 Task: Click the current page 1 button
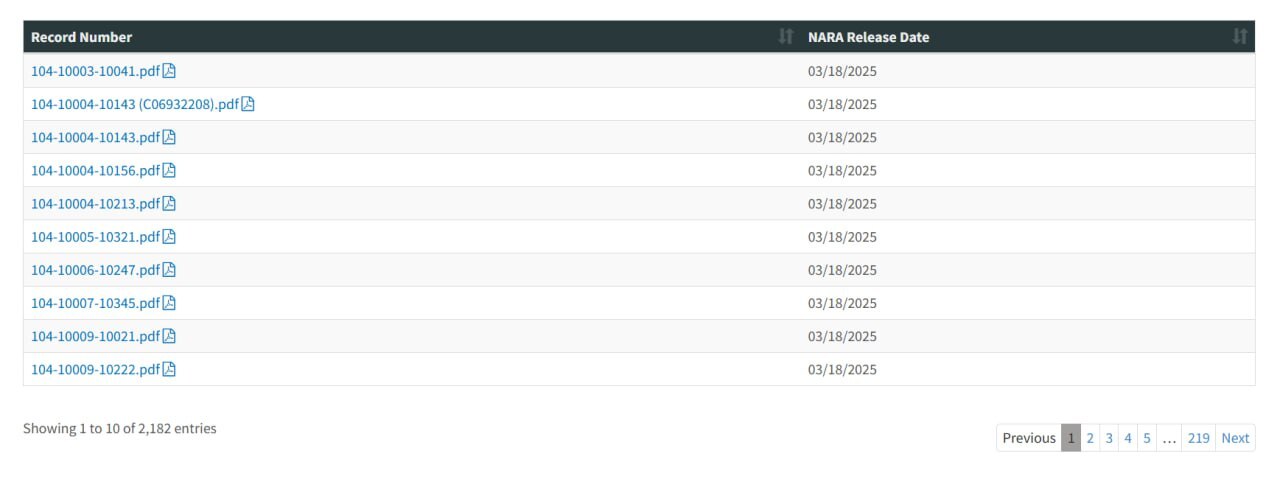(1071, 438)
